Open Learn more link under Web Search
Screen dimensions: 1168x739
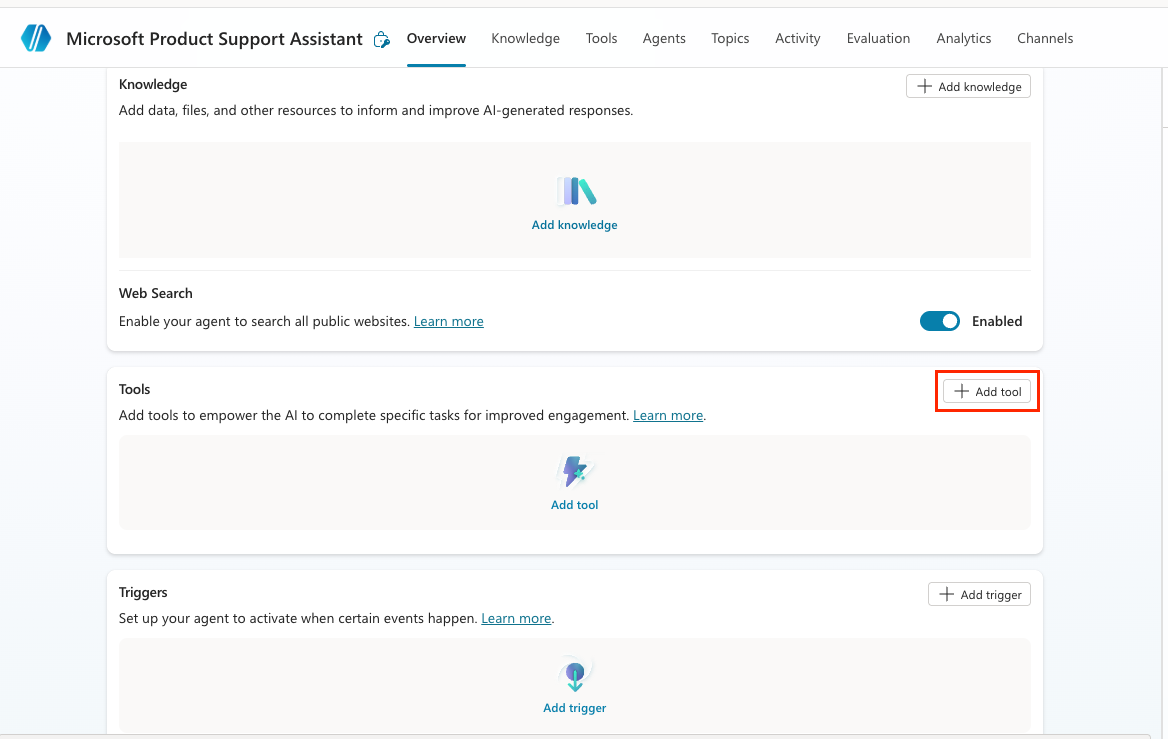coord(448,322)
